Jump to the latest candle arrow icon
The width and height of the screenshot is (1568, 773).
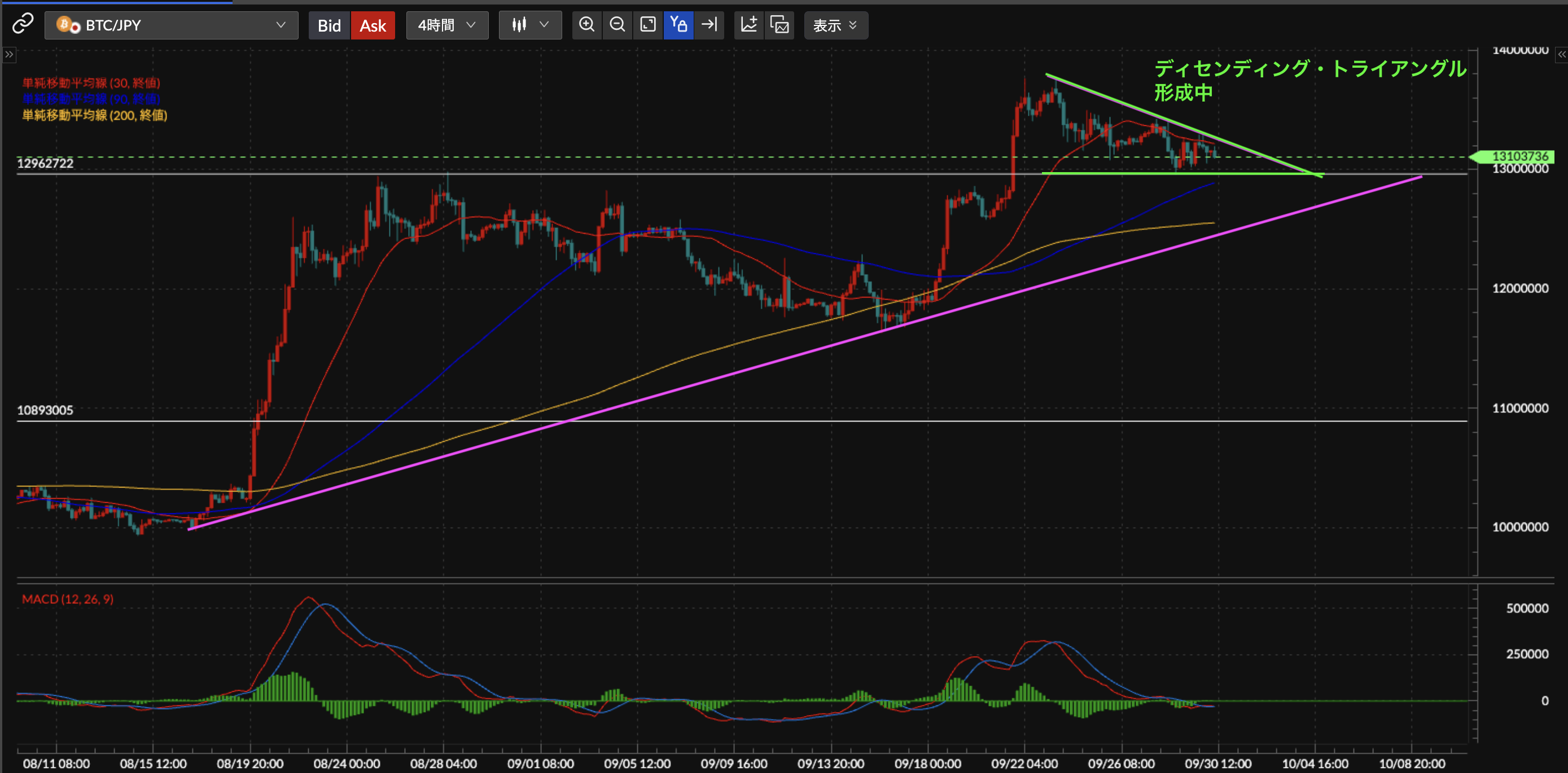[709, 25]
